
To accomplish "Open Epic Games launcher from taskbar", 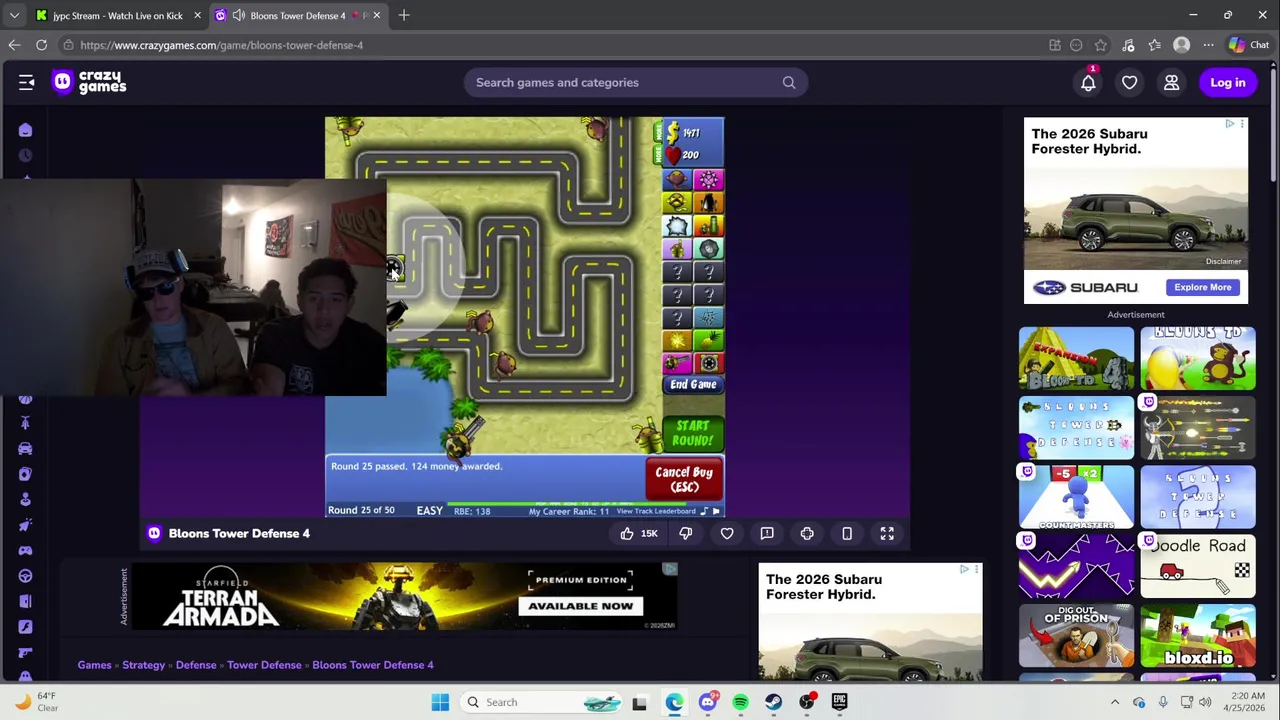I will pyautogui.click(x=839, y=702).
